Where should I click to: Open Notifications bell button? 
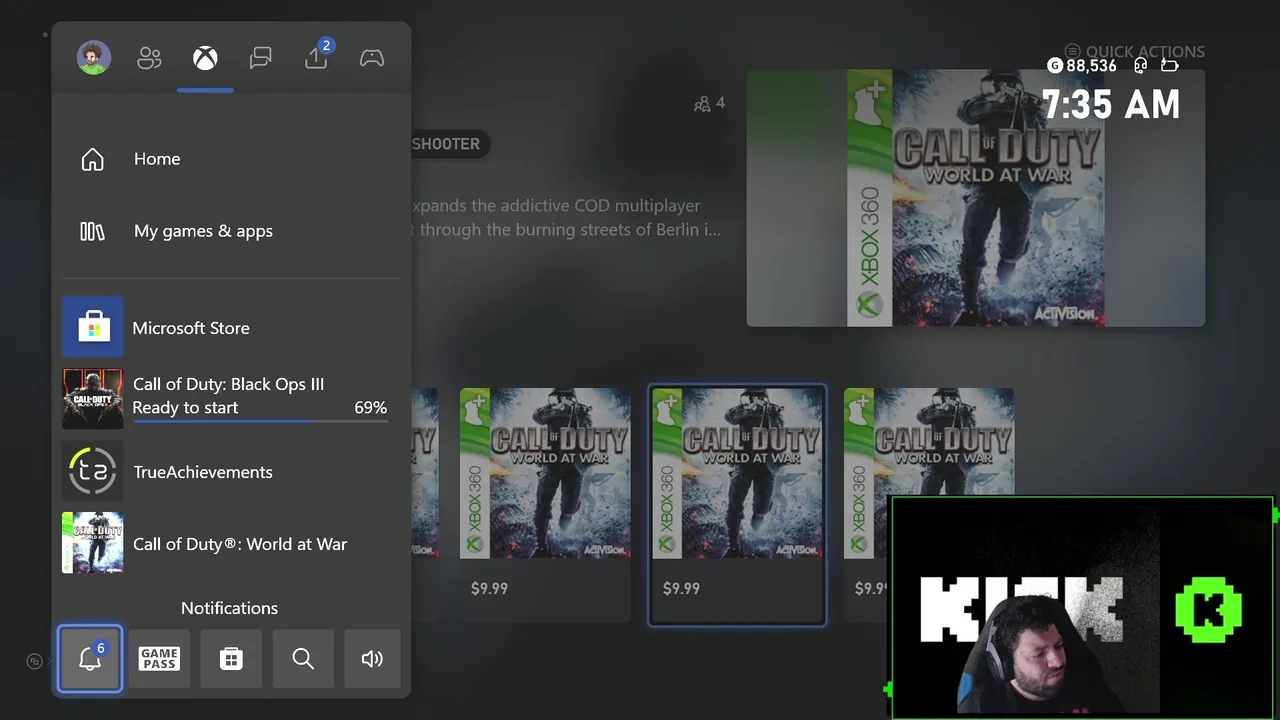[90, 658]
